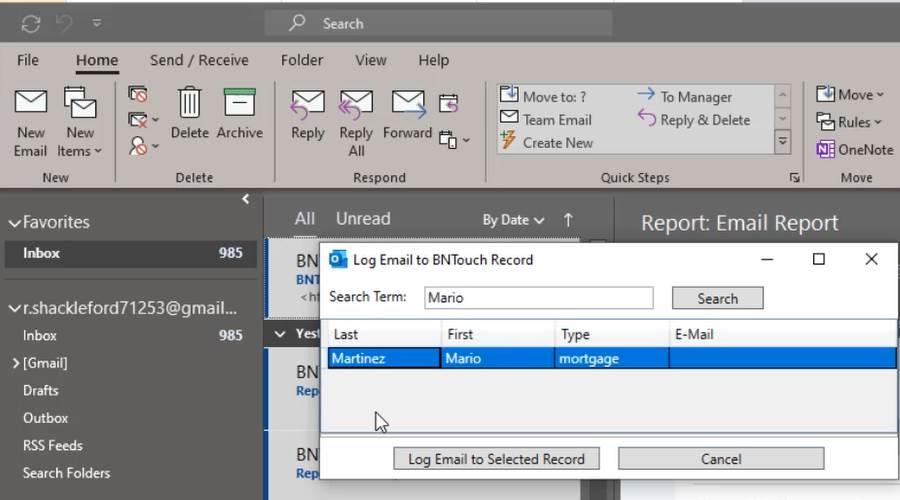
Task: Click the top Outlook Search box
Action: point(439,24)
